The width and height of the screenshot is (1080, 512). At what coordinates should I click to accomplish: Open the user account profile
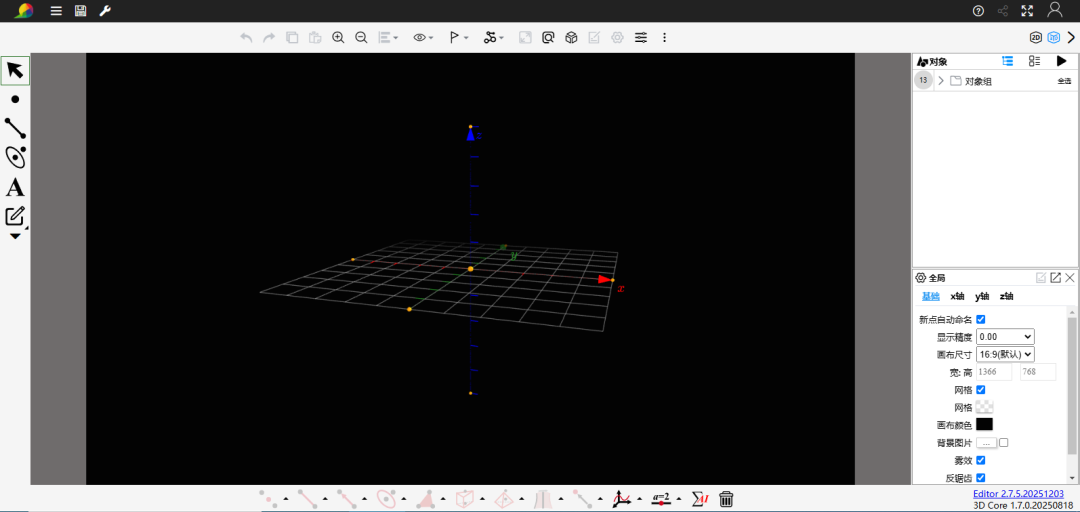point(1055,10)
